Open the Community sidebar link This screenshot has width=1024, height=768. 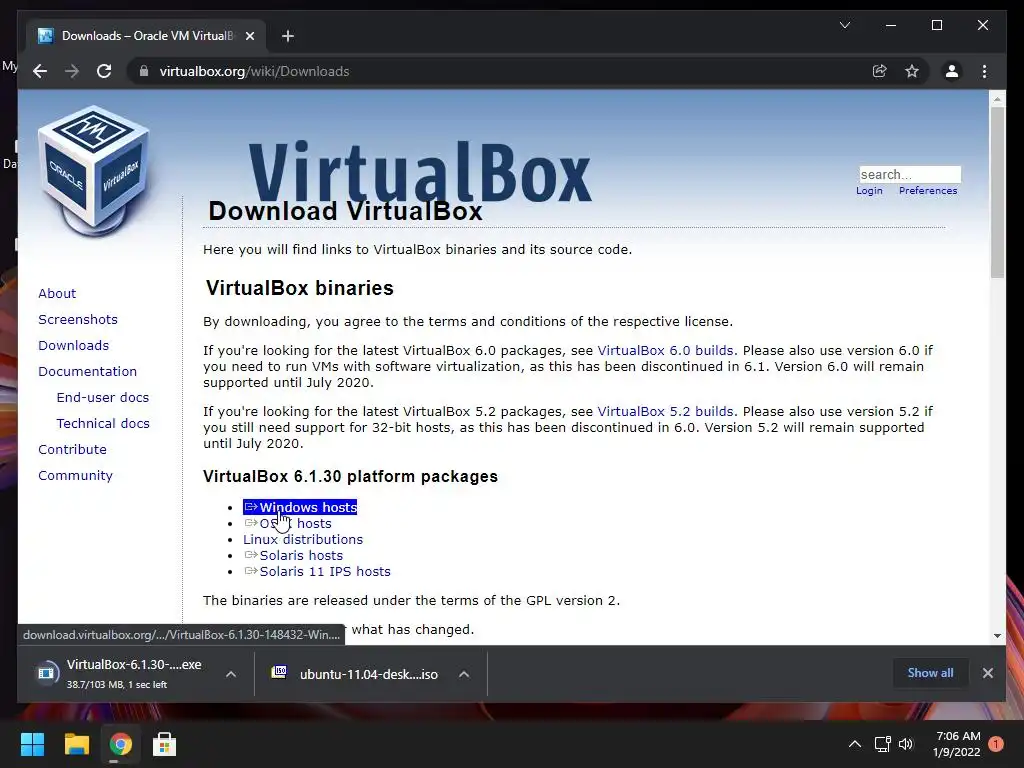(x=75, y=475)
